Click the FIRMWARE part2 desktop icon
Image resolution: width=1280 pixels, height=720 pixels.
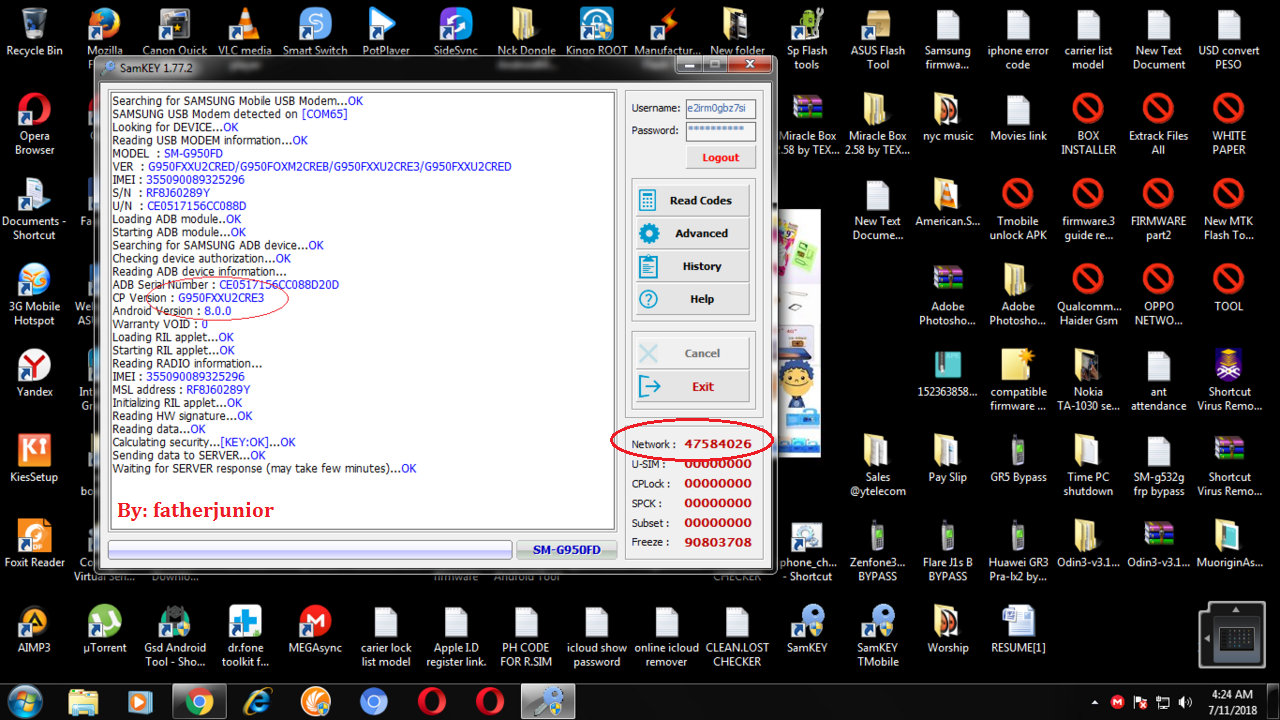point(1158,210)
